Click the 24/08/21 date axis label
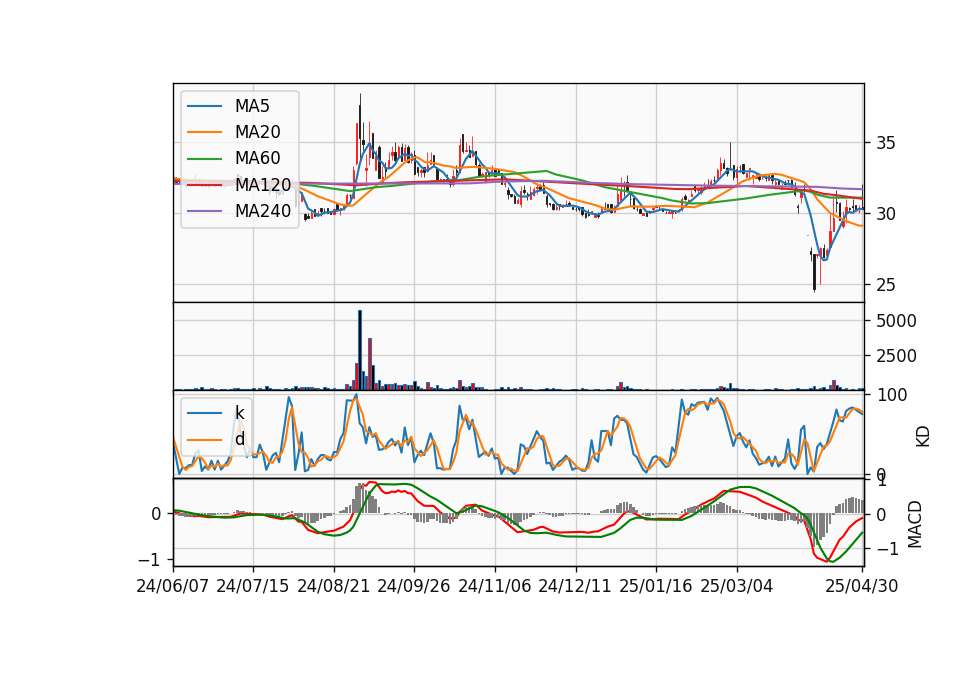The image size is (960, 690). pyautogui.click(x=334, y=586)
